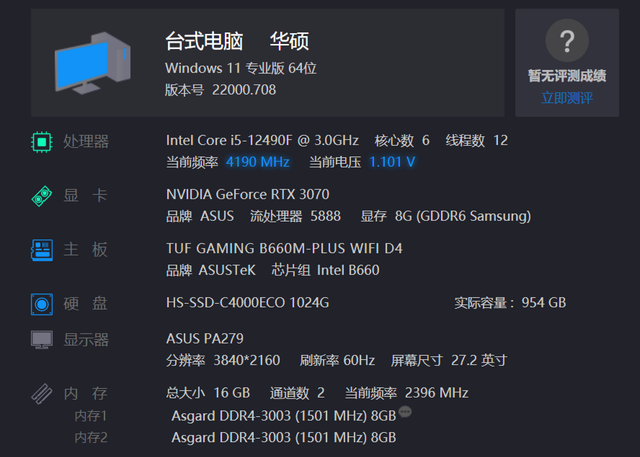Click the 内存2 Asgard DDR4-3003 8GB entry

[x=284, y=438]
